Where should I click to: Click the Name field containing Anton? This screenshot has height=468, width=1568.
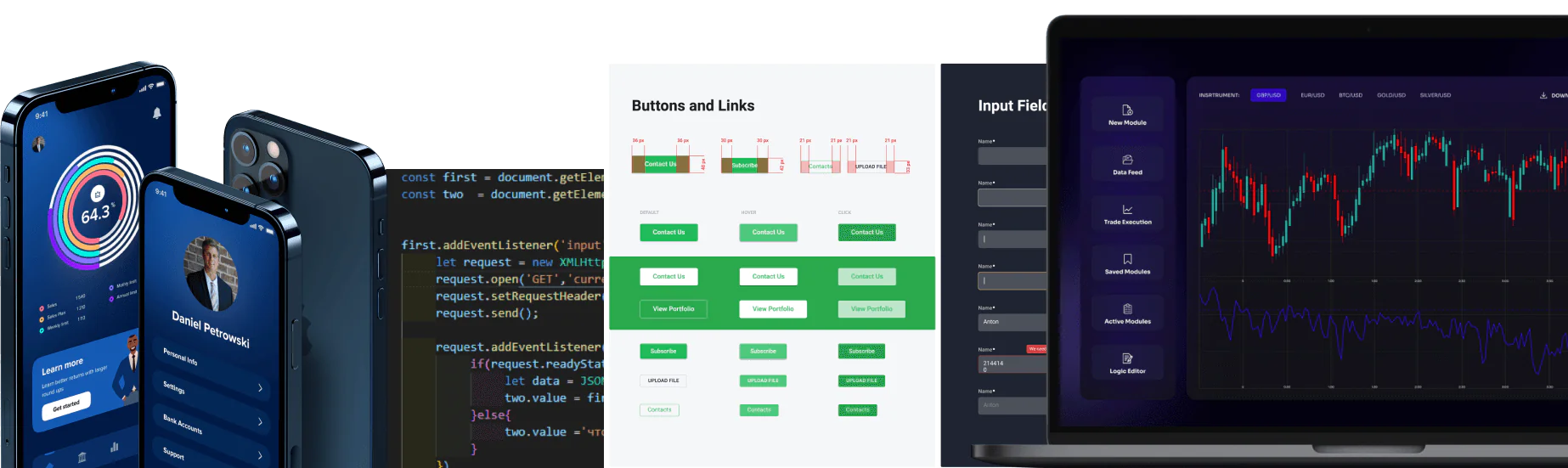coord(1012,322)
